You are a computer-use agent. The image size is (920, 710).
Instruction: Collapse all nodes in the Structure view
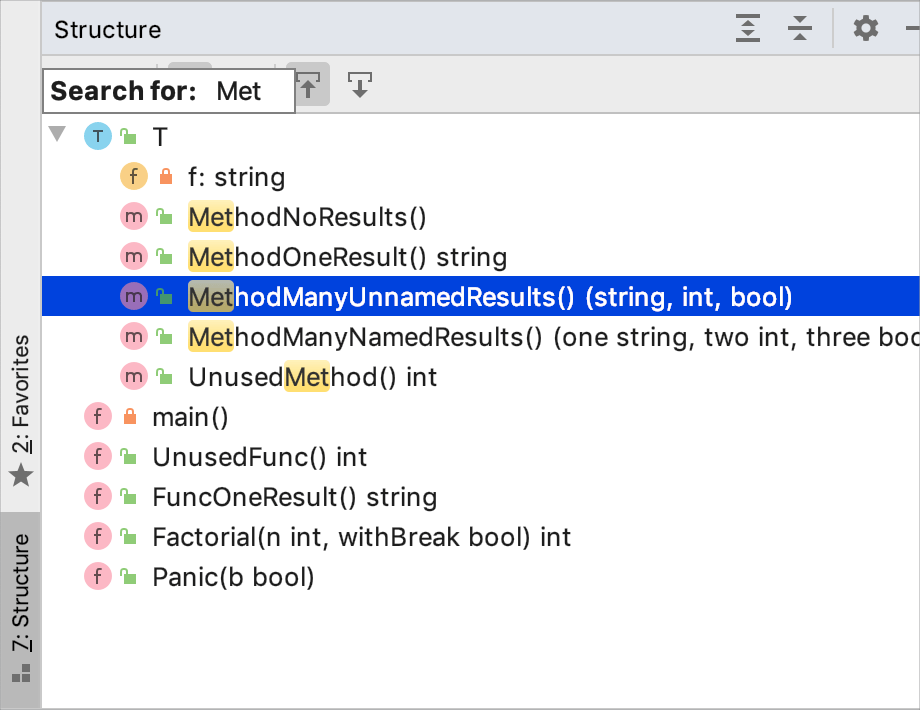point(799,28)
